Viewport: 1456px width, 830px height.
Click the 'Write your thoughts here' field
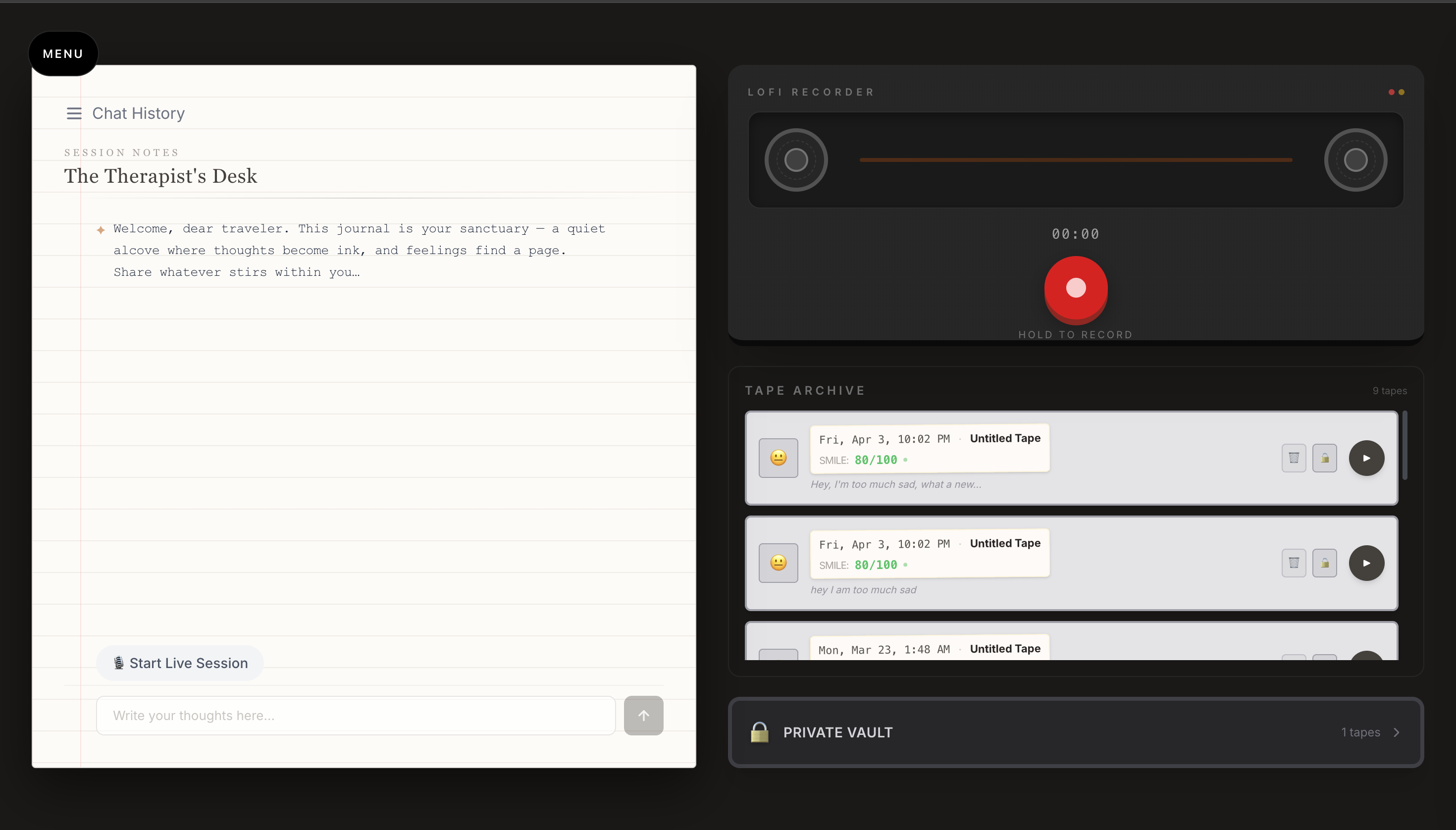pyautogui.click(x=356, y=716)
